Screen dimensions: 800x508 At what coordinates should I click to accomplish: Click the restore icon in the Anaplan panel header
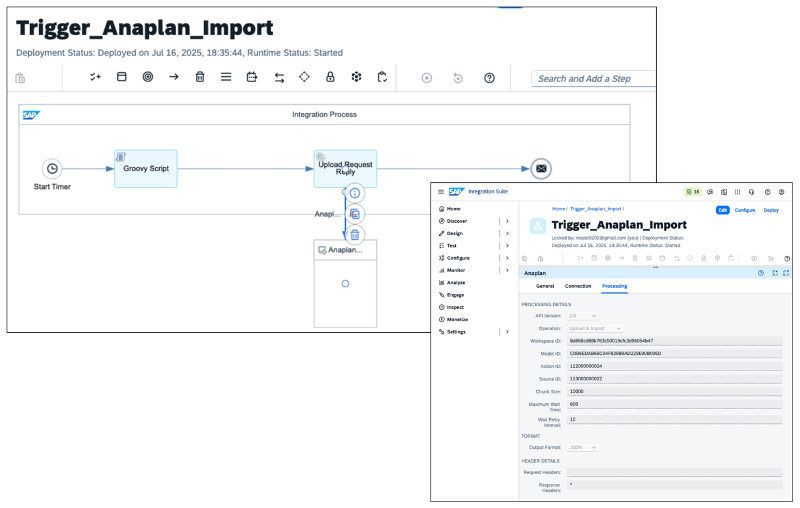[775, 273]
